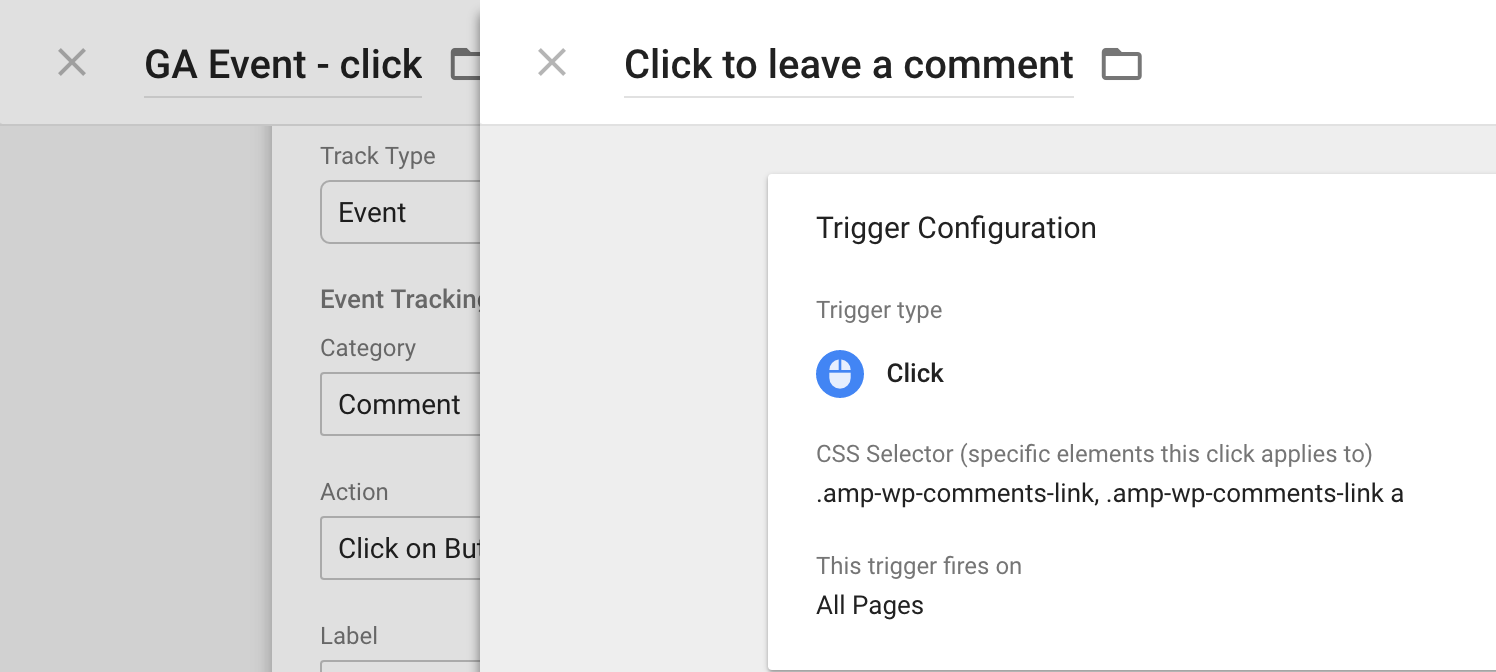Image resolution: width=1496 pixels, height=672 pixels.
Task: Focus the Action field containing Click on But
Action: point(400,548)
